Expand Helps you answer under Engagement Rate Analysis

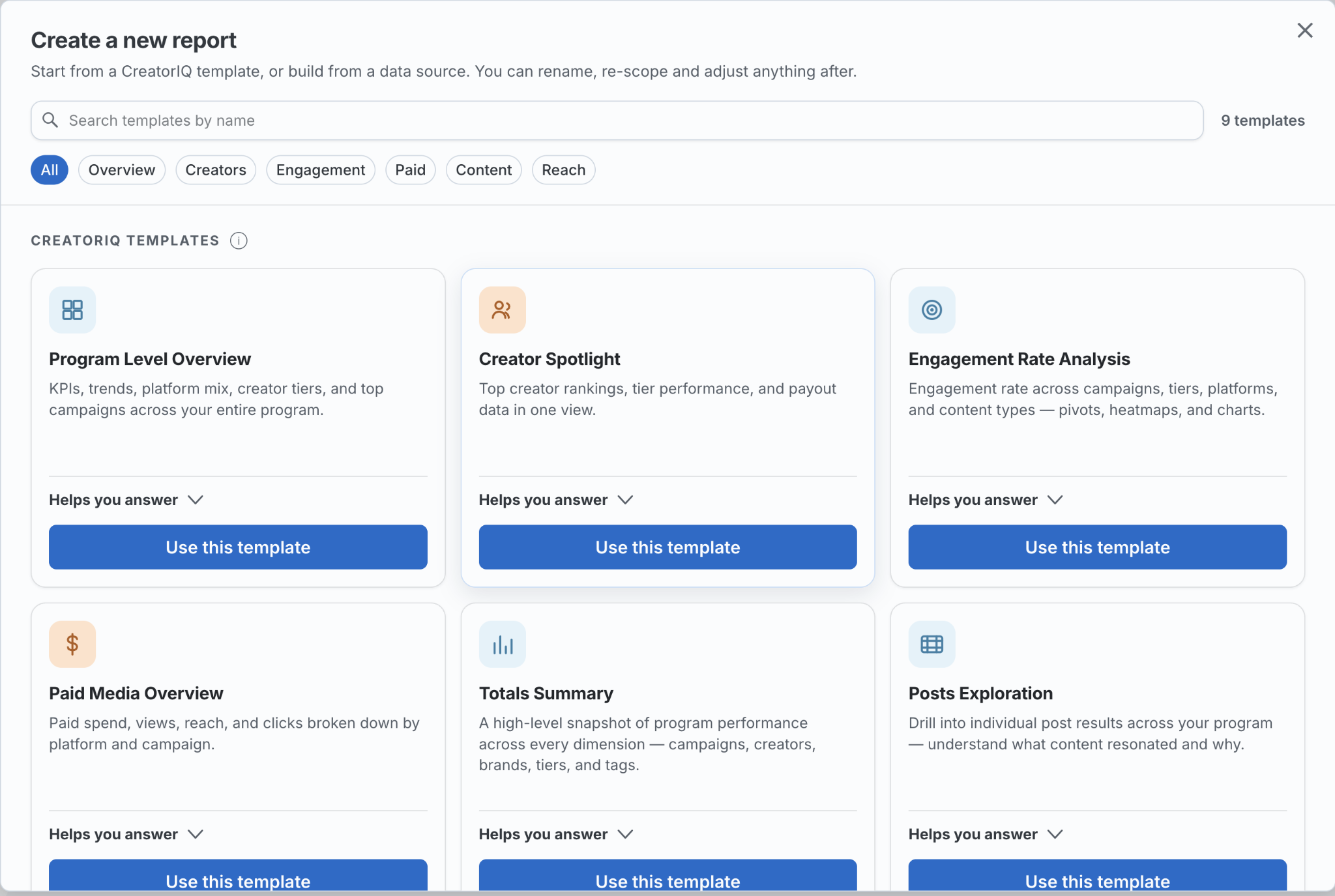(986, 500)
